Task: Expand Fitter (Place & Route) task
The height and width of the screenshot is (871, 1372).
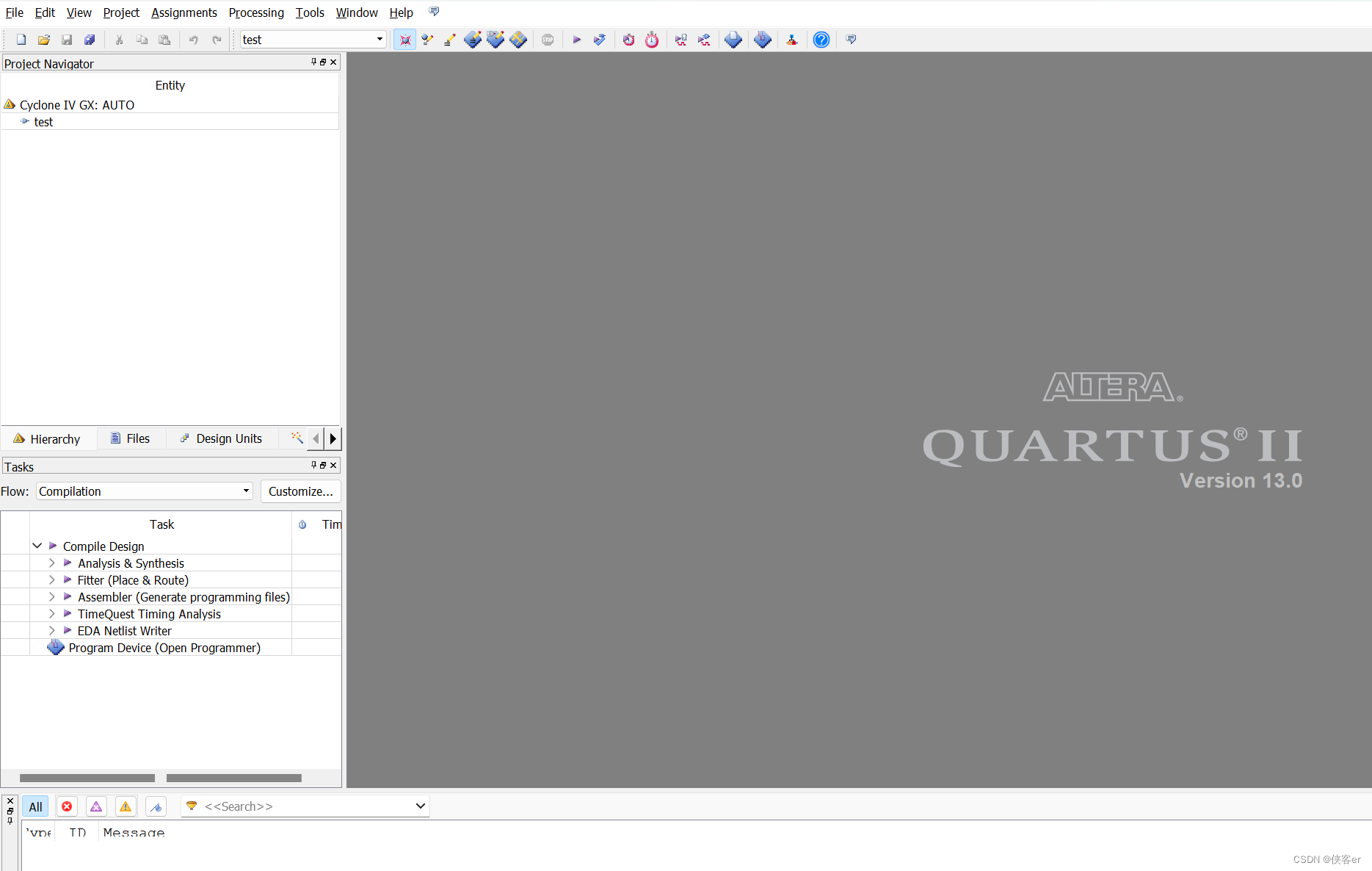Action: [51, 579]
